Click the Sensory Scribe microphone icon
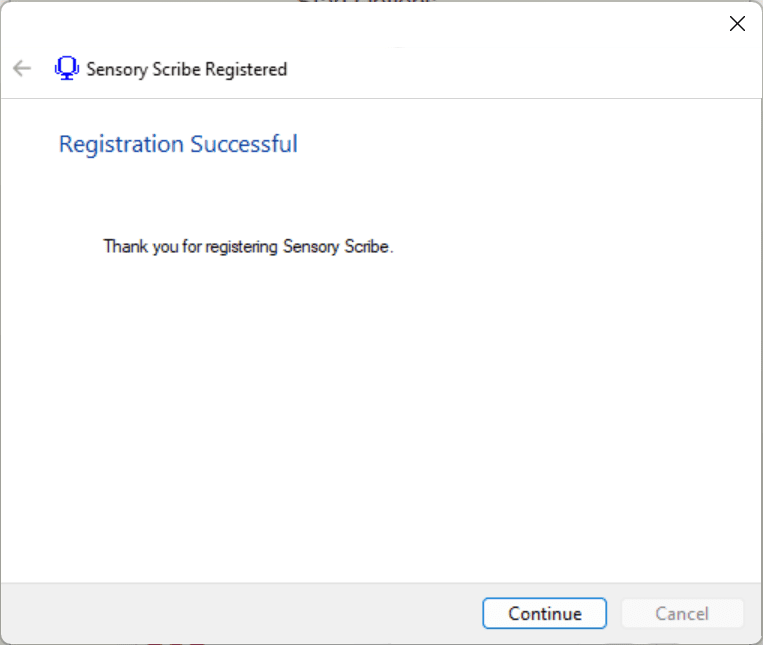The width and height of the screenshot is (763, 645). point(66,69)
